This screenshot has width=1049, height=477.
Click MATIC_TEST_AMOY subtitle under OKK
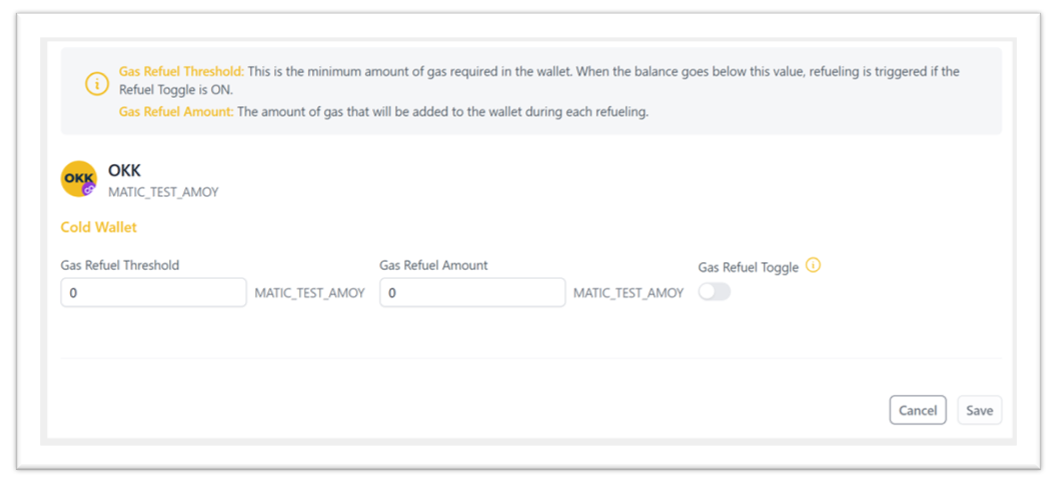click(x=163, y=192)
